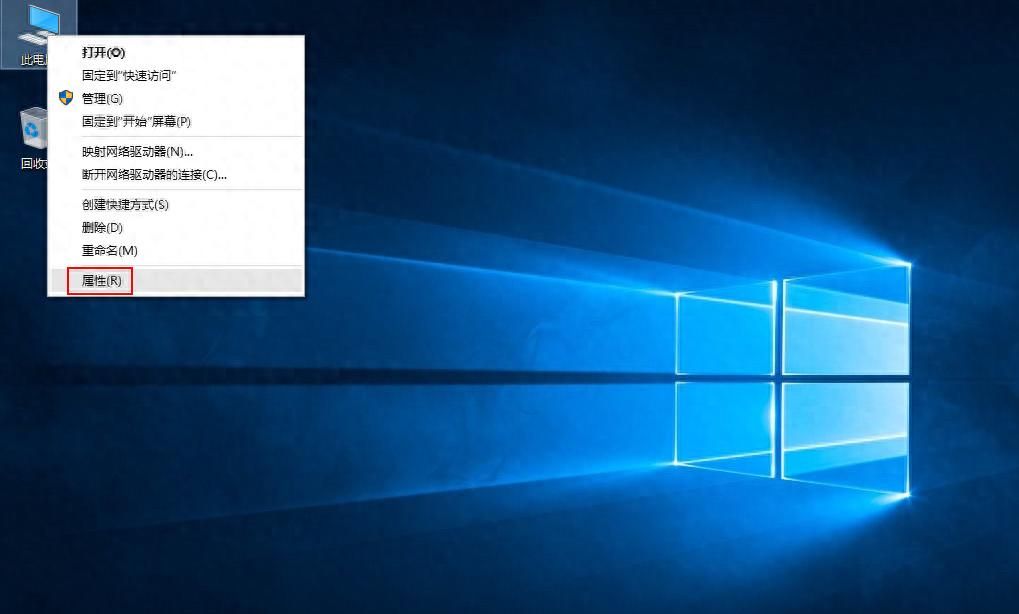Click the upper-right pane of wallpaper Windows logo
Viewport: 1019px width, 614px height.
point(846,320)
